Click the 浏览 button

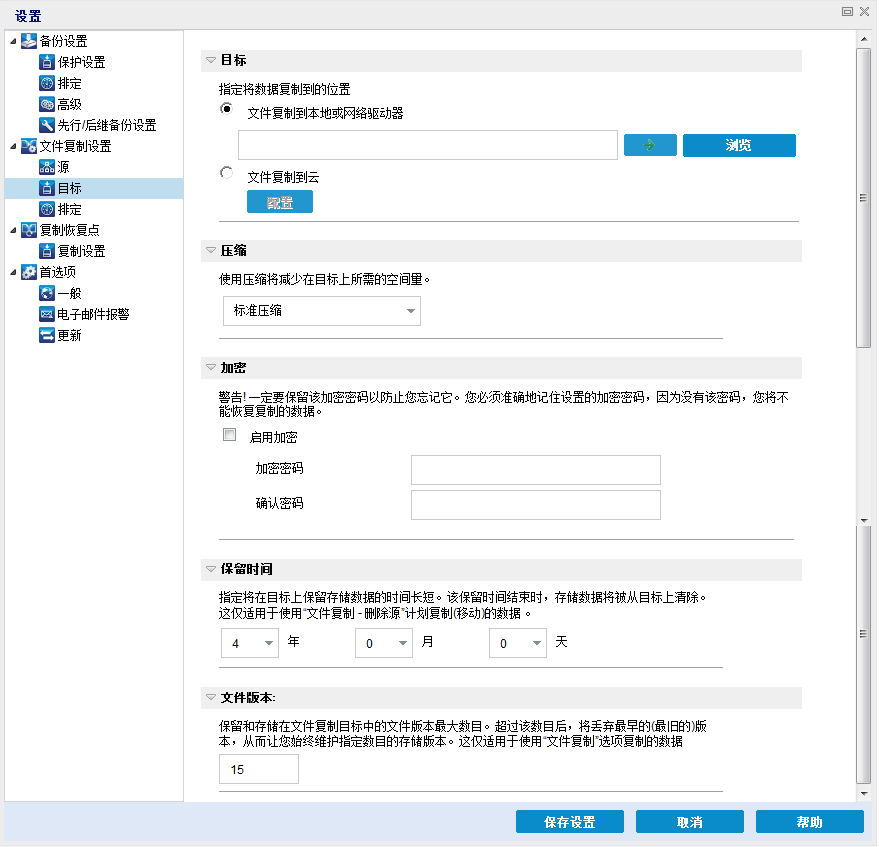(x=738, y=145)
